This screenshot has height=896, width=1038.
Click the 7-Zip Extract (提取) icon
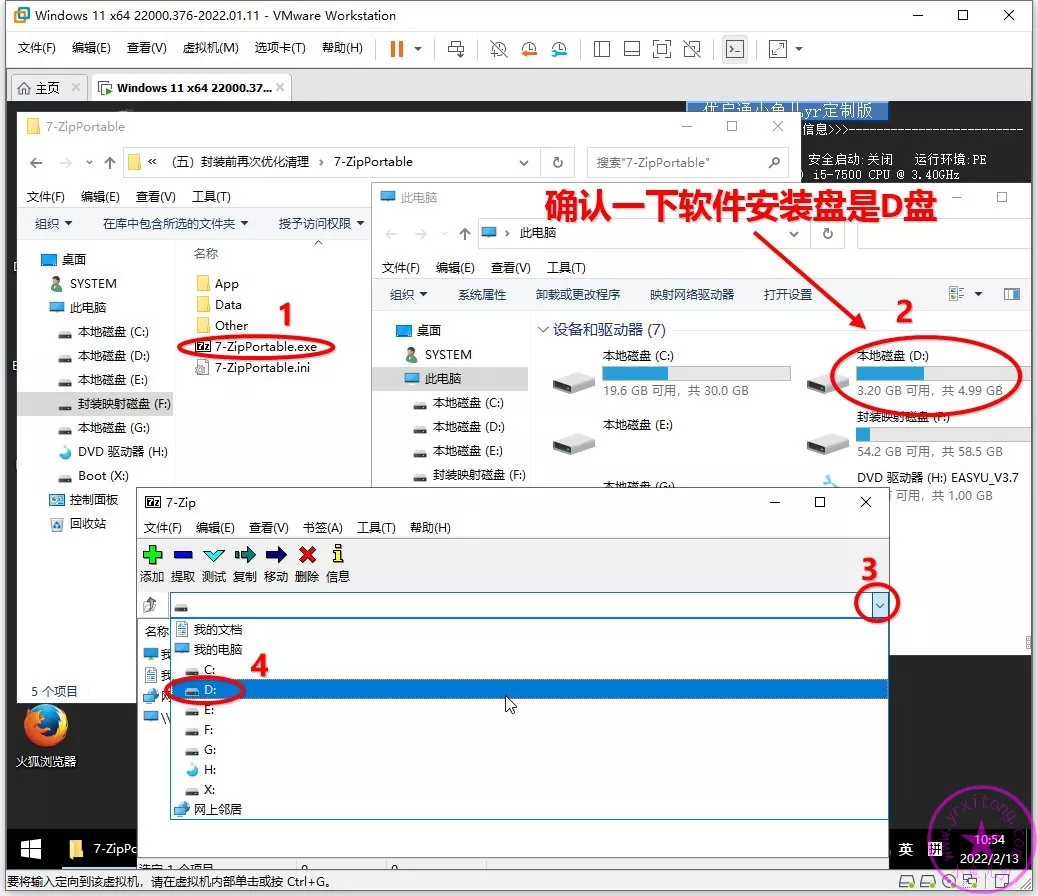(183, 556)
